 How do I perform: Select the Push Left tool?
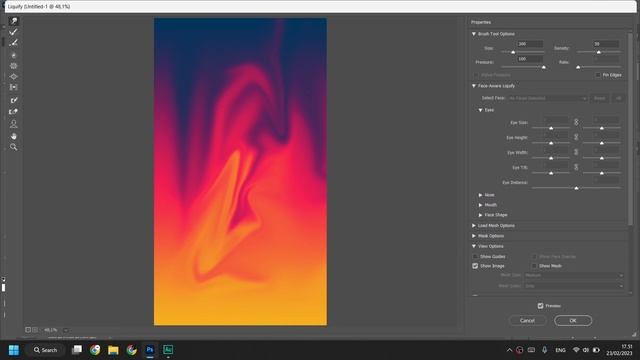pos(13,87)
